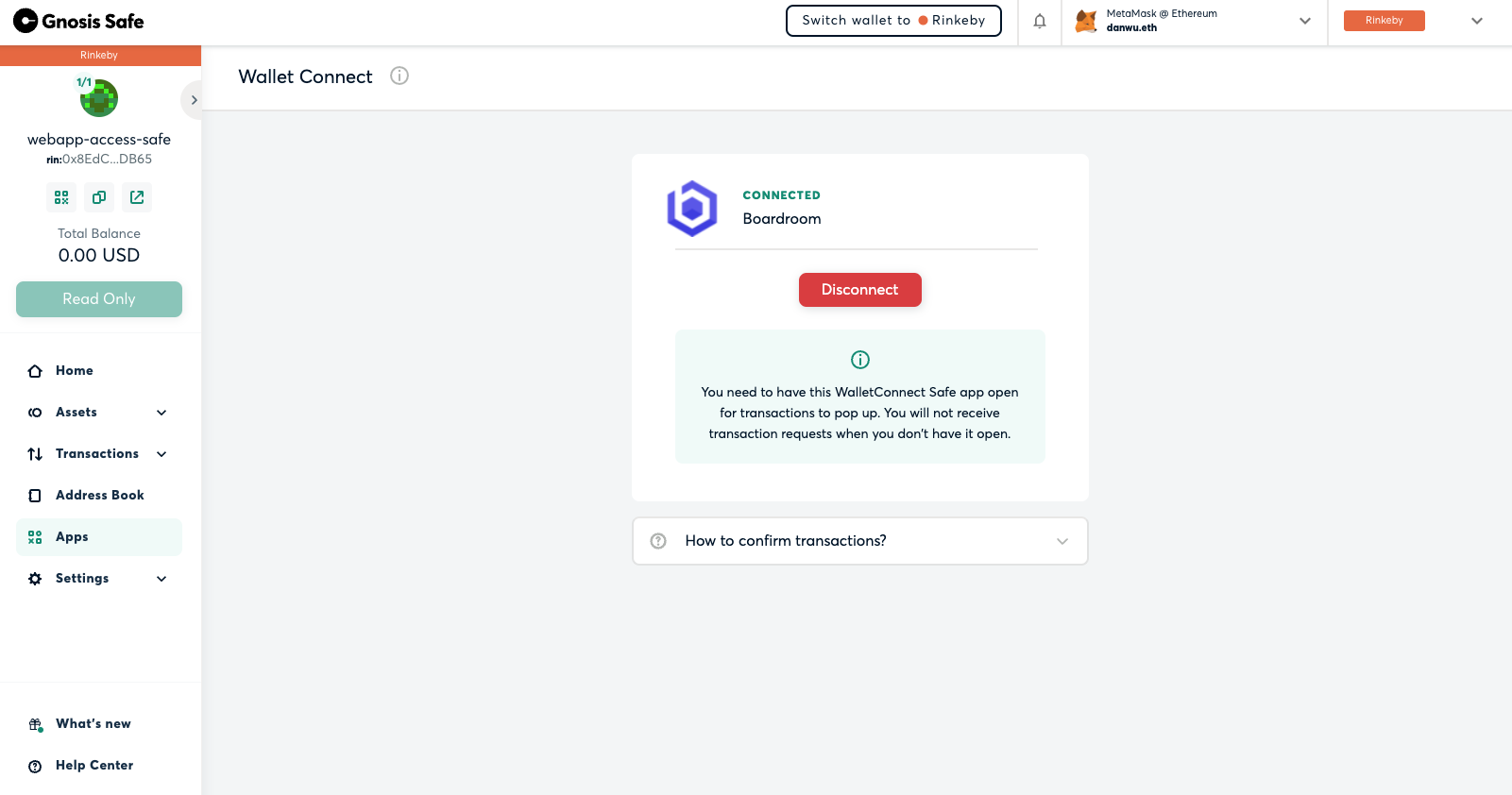This screenshot has width=1512, height=795.
Task: Click Switch wallet to Rinkeby button
Action: point(893,21)
